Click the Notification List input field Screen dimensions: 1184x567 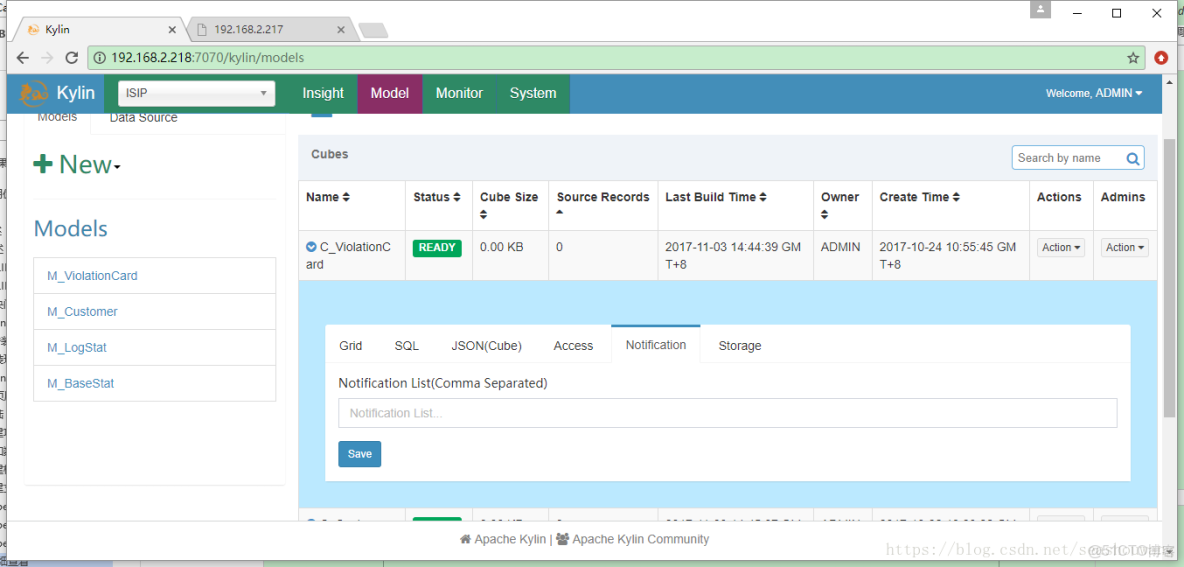[727, 414]
